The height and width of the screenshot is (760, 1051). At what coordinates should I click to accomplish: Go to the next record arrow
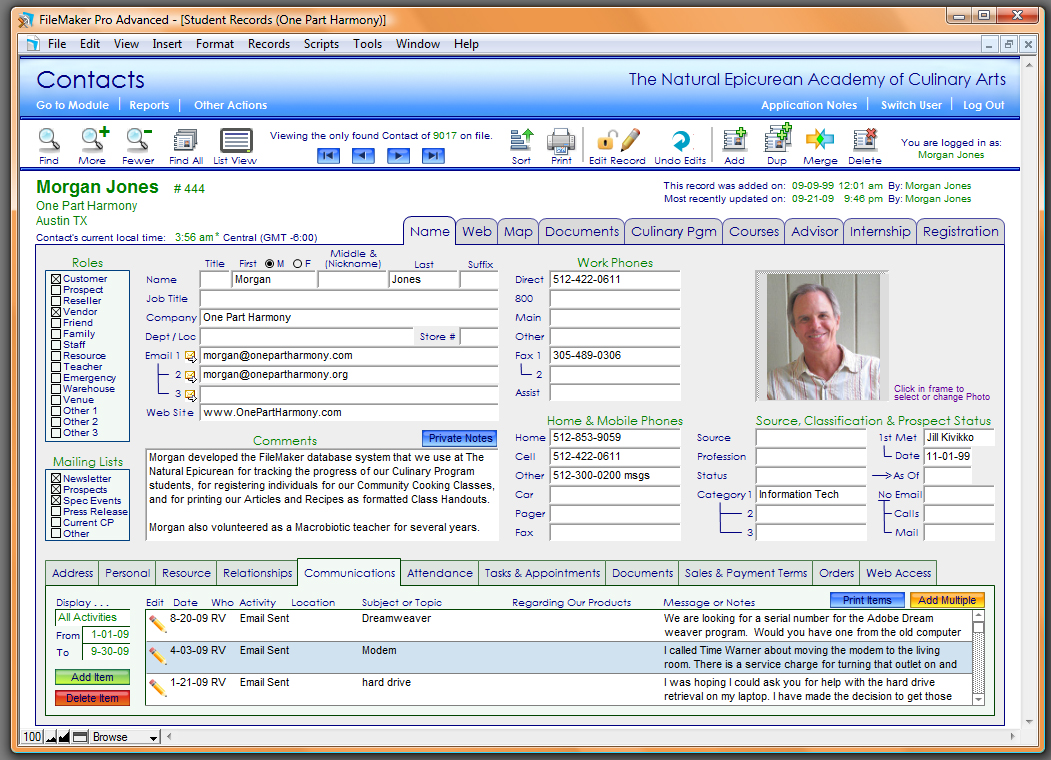click(398, 156)
